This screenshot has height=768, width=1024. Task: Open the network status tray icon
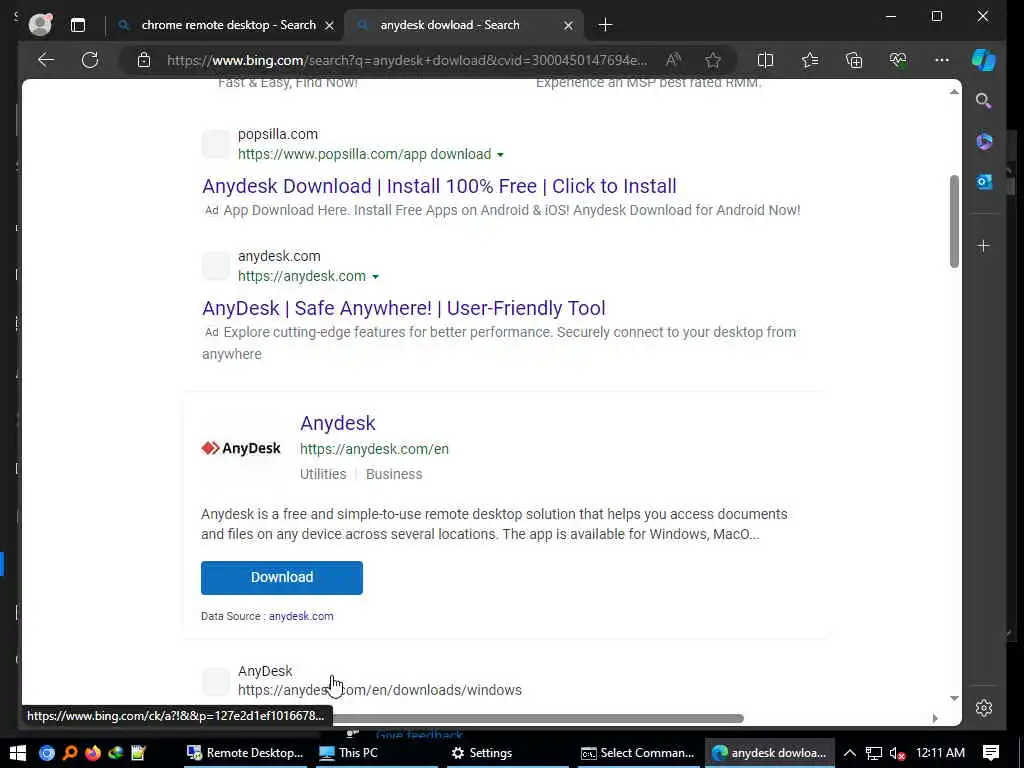coord(874,753)
